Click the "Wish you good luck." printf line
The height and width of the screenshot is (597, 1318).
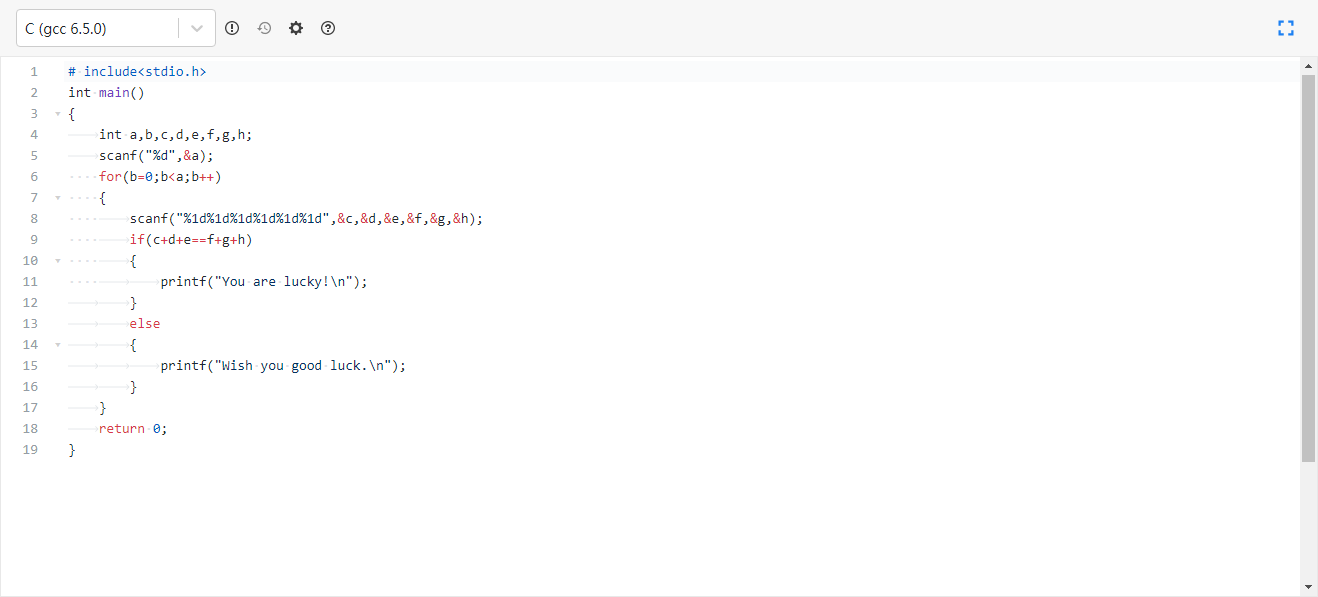(x=283, y=366)
